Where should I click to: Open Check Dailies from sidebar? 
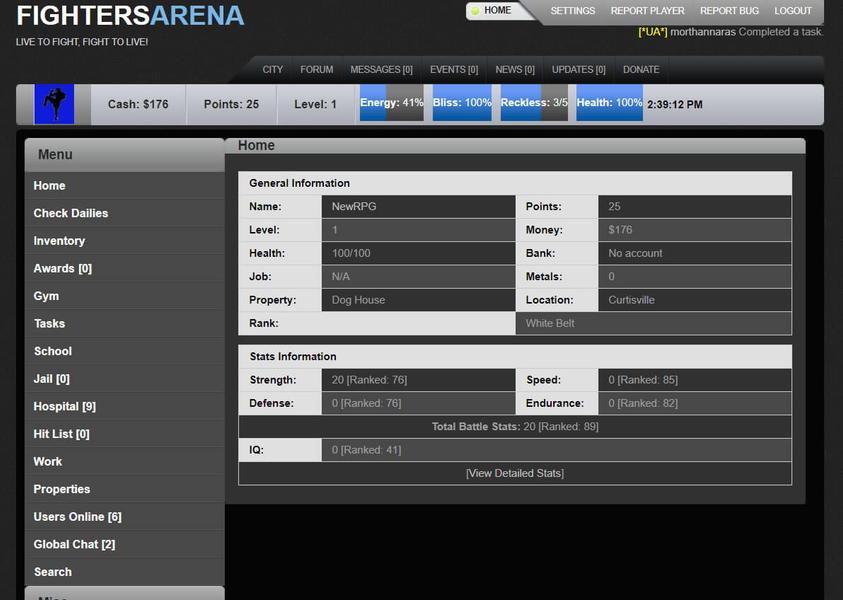coord(69,213)
